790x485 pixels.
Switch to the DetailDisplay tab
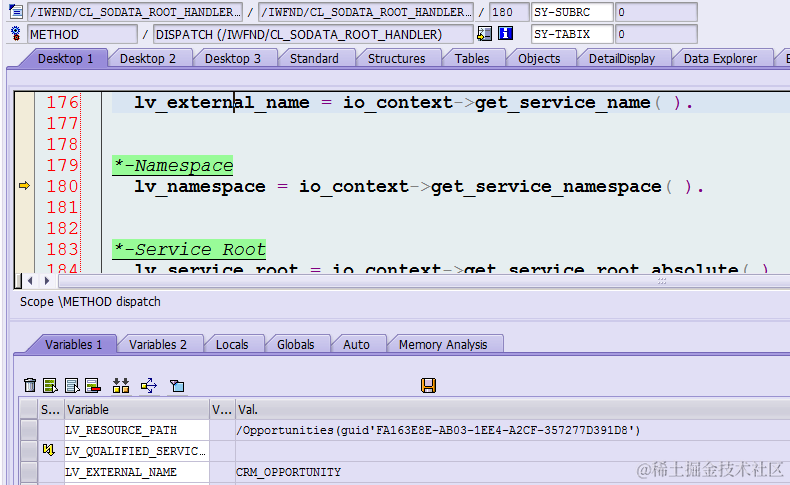click(x=622, y=58)
